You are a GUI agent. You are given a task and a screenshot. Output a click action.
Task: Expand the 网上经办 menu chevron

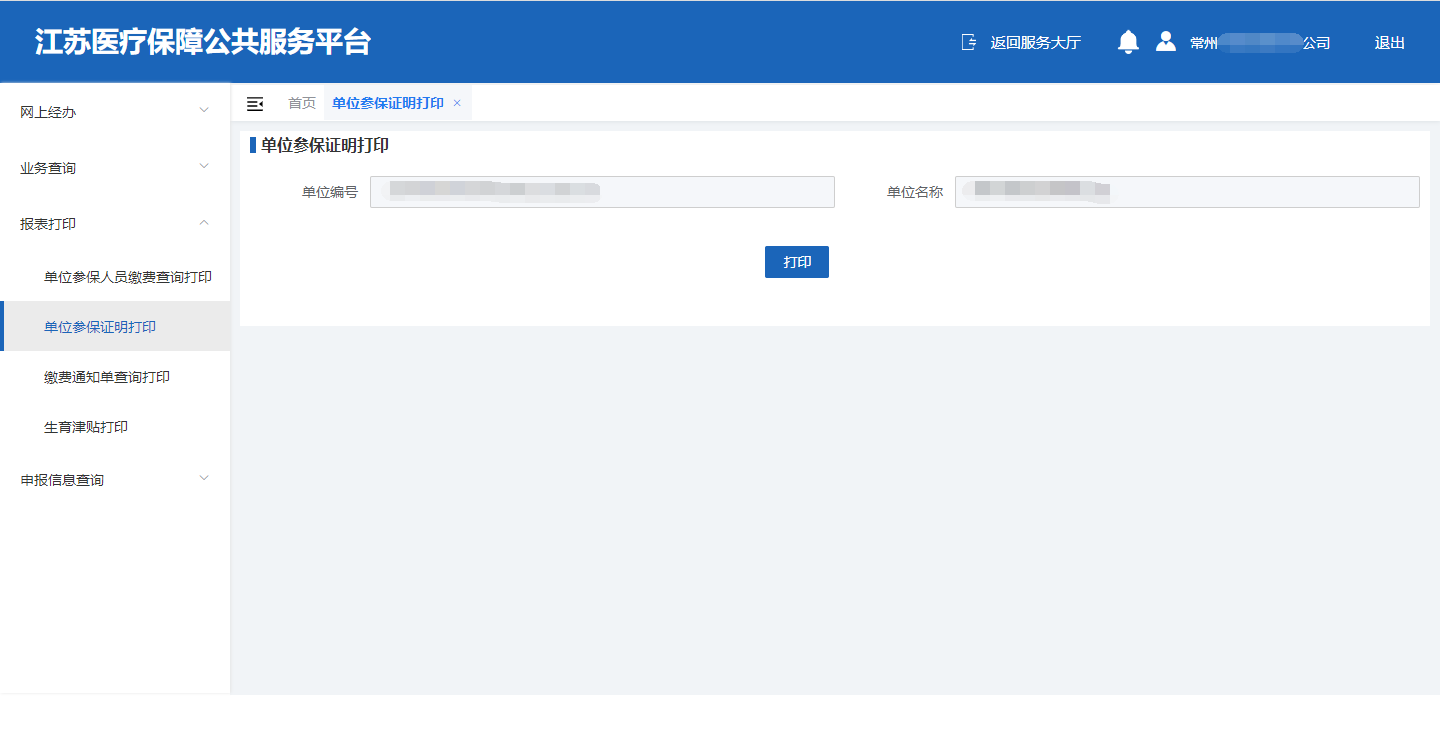(204, 110)
